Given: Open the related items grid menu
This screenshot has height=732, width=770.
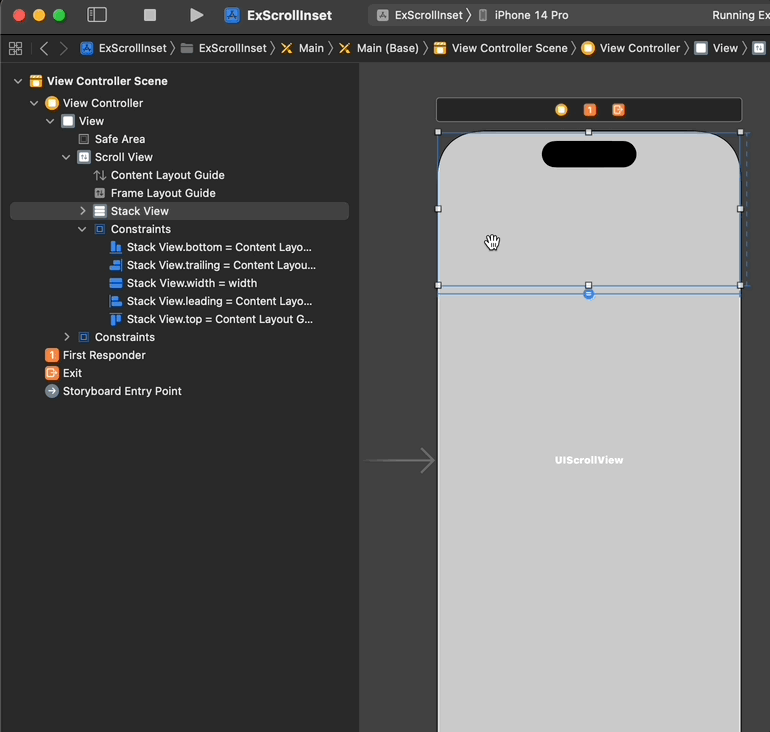Looking at the screenshot, I should (15, 48).
